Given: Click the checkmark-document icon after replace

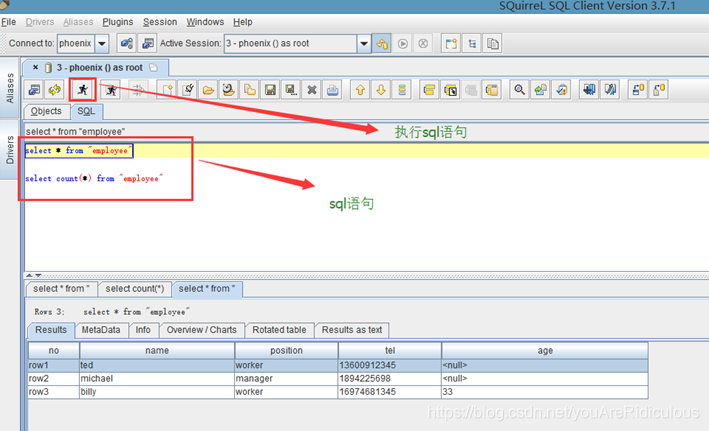Looking at the screenshot, I should click(561, 90).
